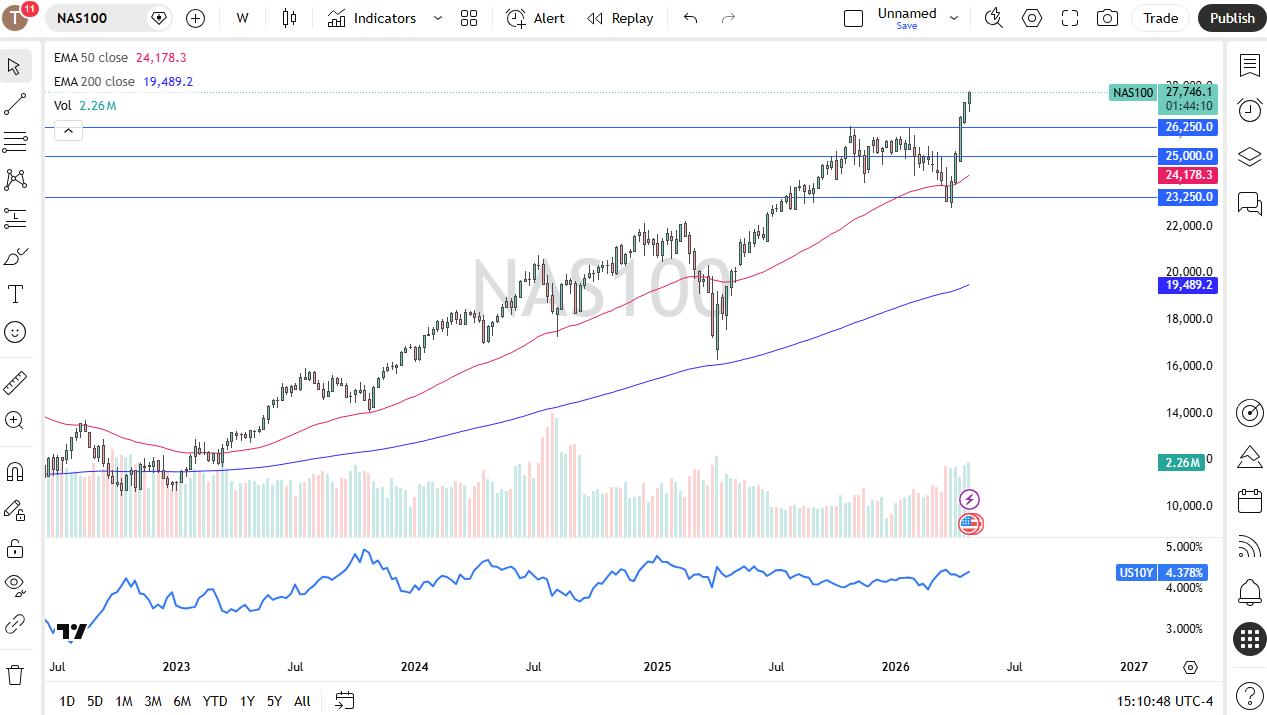The height and width of the screenshot is (715, 1267).
Task: Enter fullscreen mode
Action: point(1069,18)
